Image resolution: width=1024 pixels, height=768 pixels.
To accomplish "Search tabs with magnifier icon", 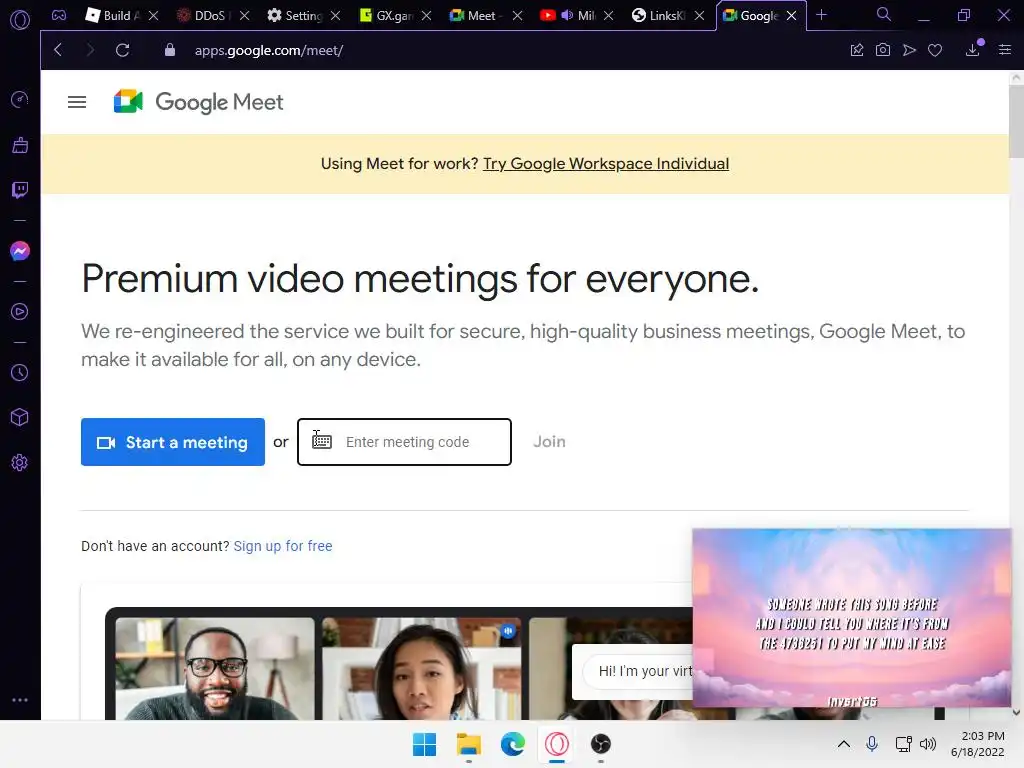I will 884,14.
